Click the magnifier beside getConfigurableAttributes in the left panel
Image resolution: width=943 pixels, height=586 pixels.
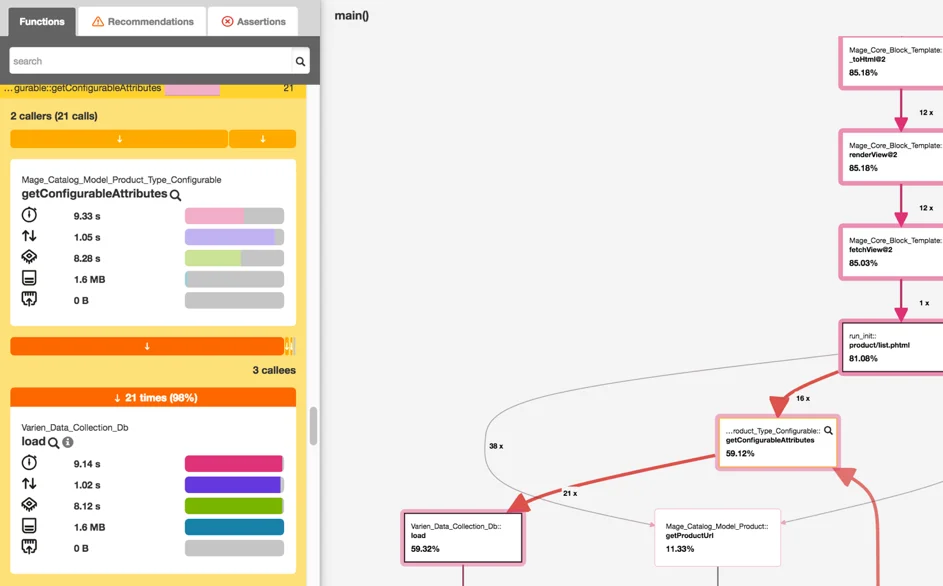coord(176,195)
